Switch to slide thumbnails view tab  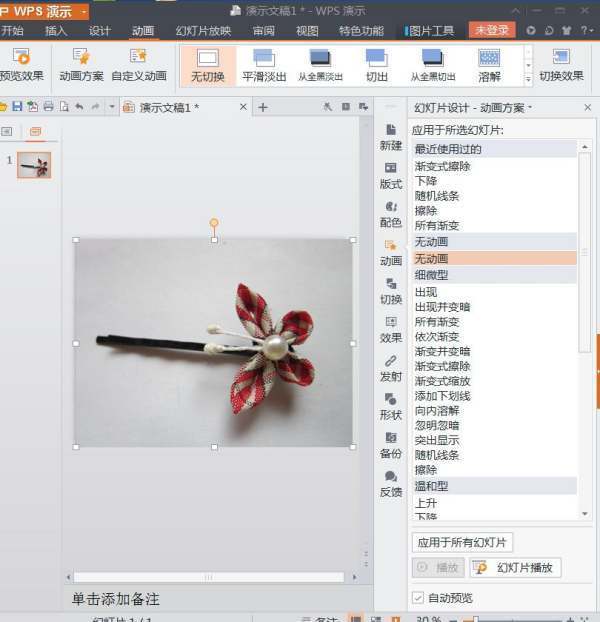click(35, 131)
